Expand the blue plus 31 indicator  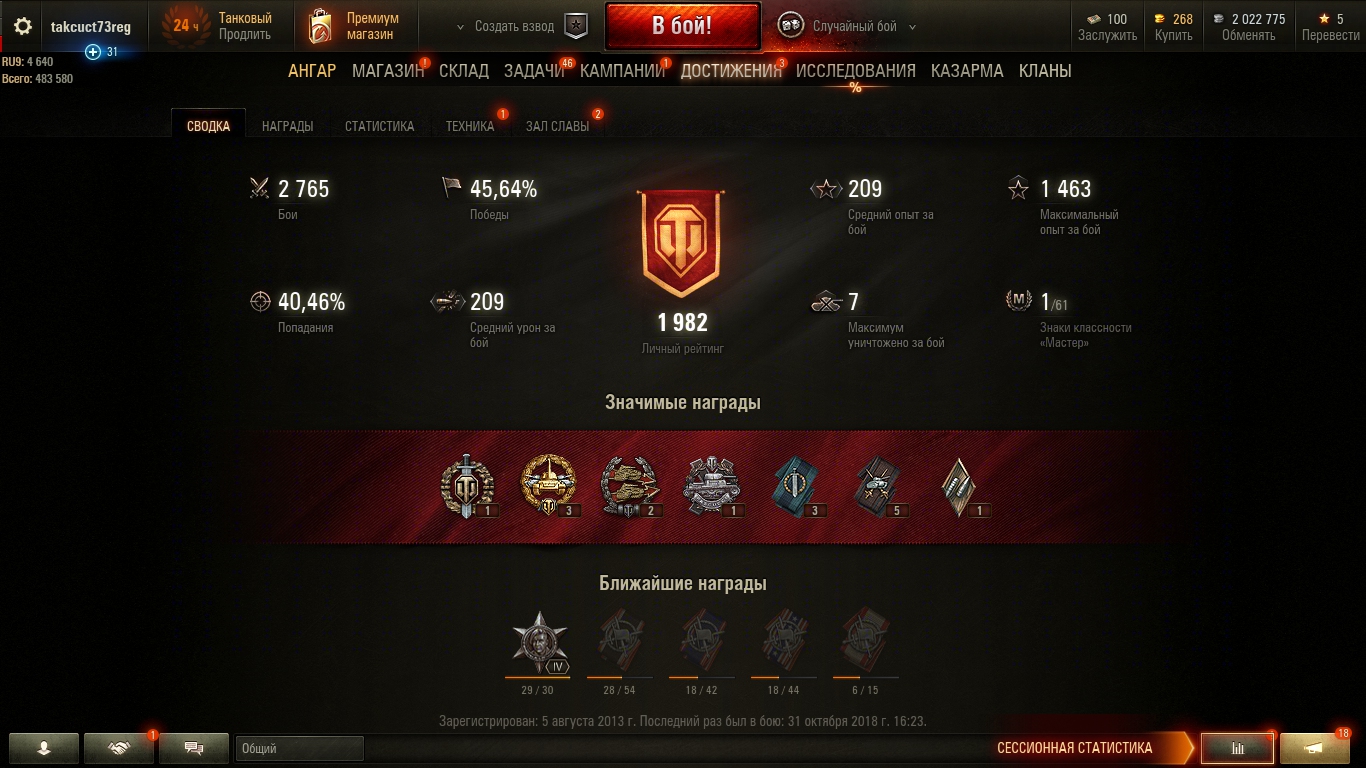tap(101, 52)
